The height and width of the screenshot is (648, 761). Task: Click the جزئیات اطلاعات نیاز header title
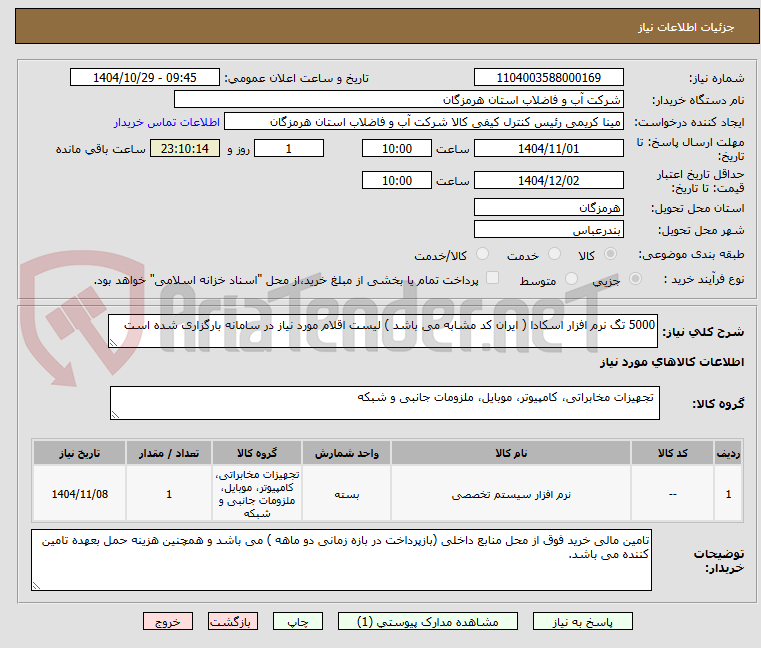click(x=686, y=27)
